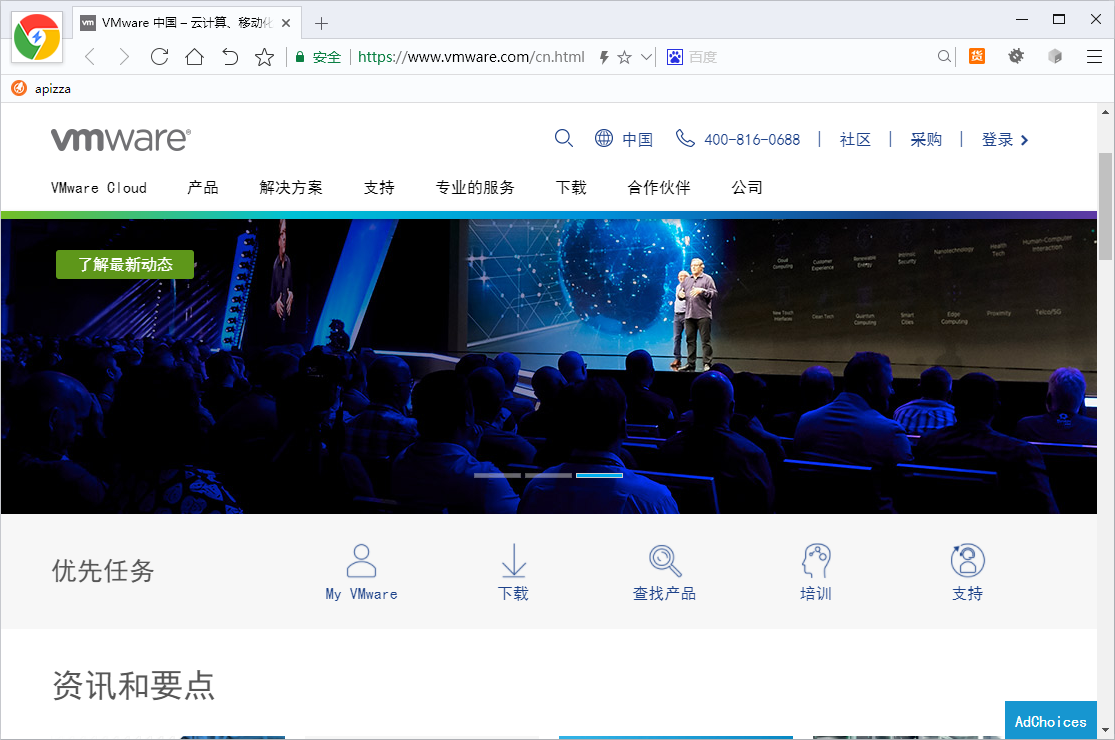Open the browser hamburger main menu
The width and height of the screenshot is (1115, 740).
pos(1094,57)
